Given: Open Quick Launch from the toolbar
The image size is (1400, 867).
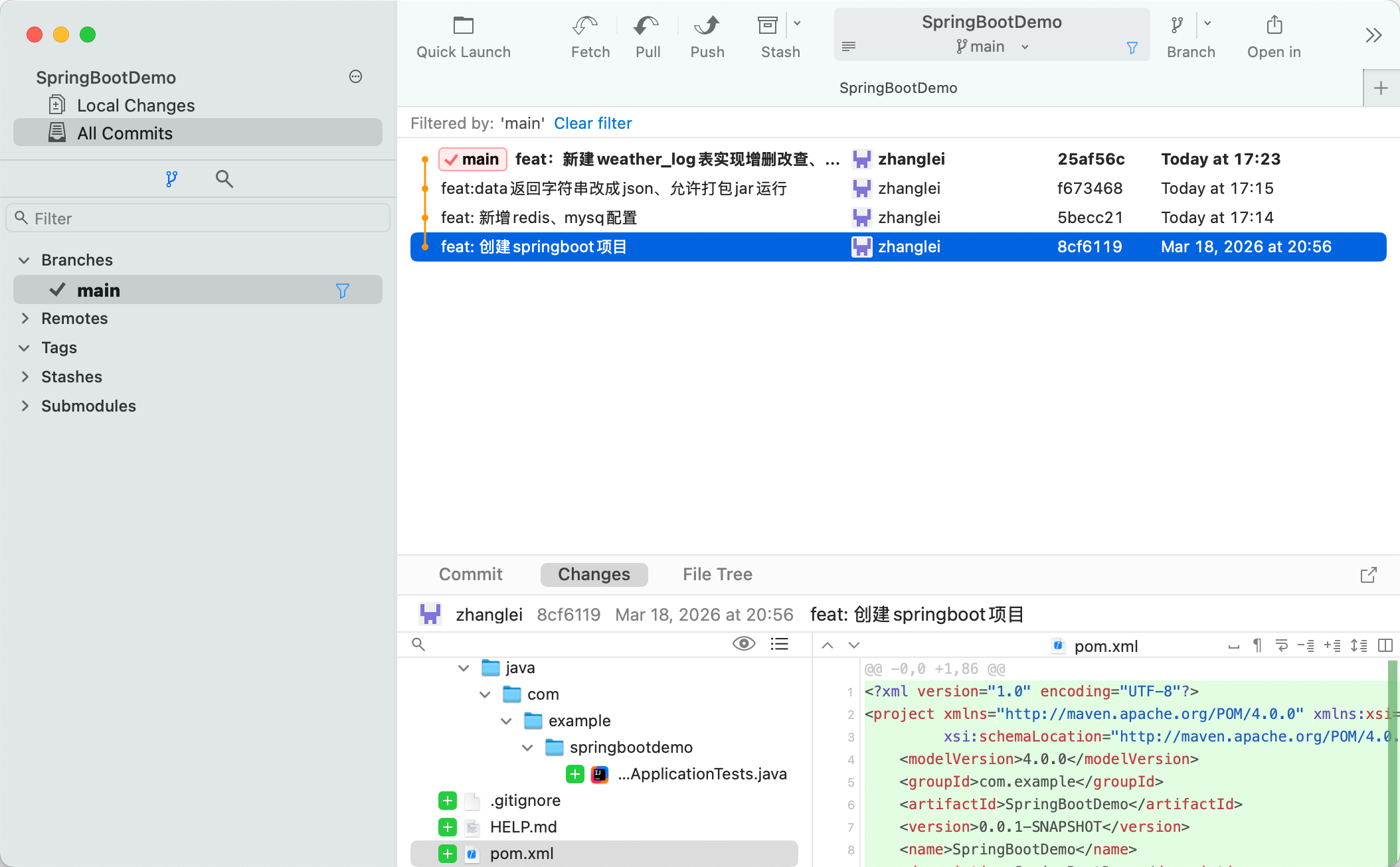Looking at the screenshot, I should (463, 27).
